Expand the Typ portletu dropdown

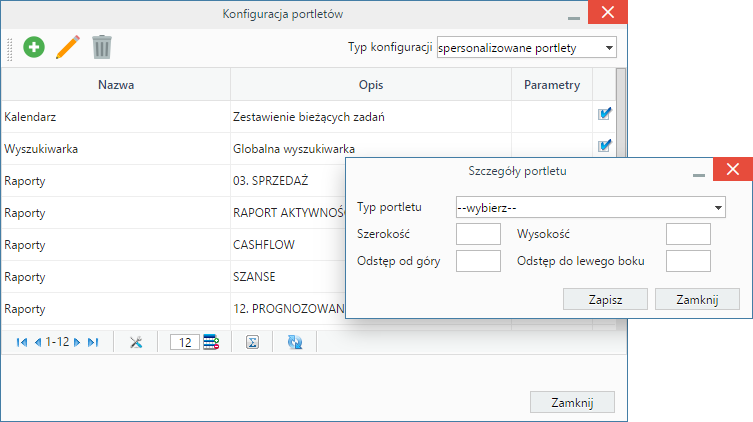click(590, 208)
